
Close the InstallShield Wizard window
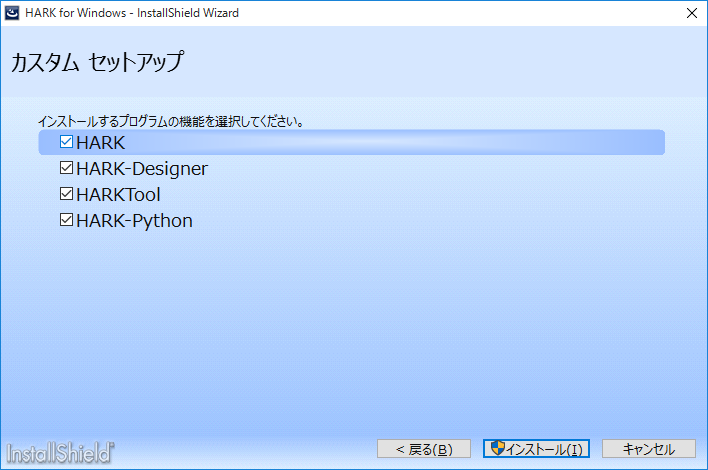(x=692, y=13)
